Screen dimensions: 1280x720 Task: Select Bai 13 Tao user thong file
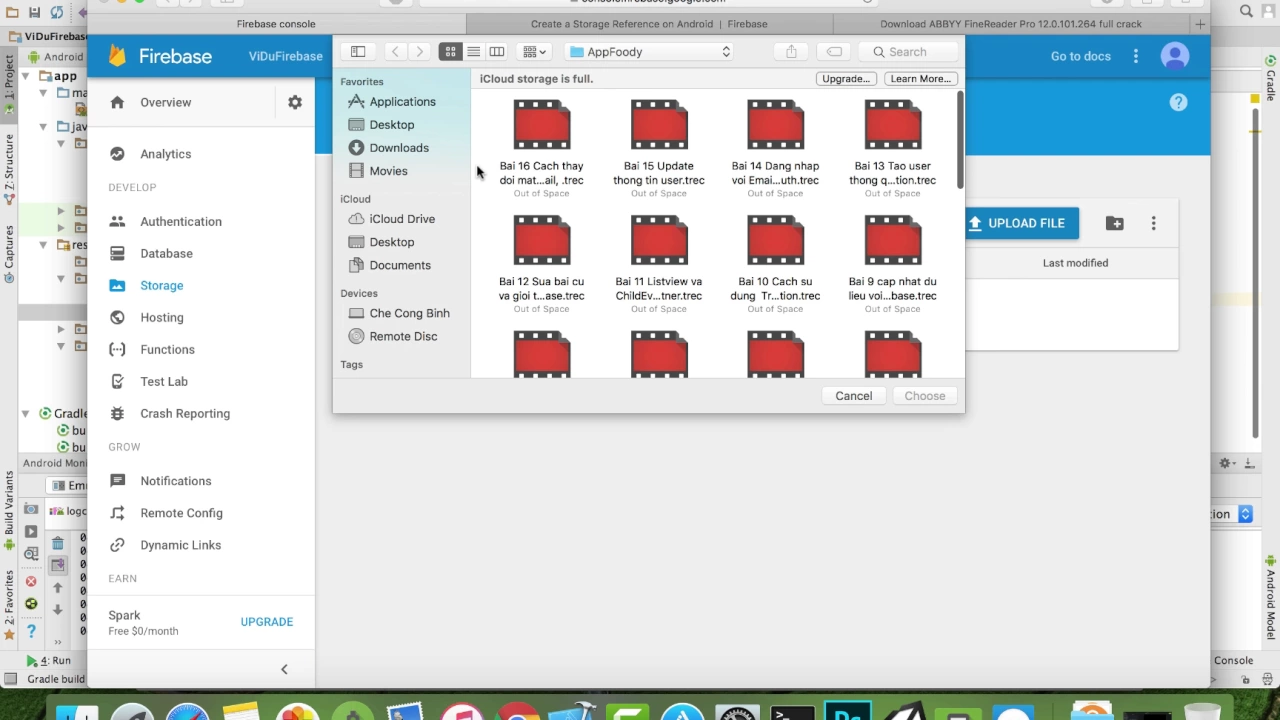click(892, 147)
